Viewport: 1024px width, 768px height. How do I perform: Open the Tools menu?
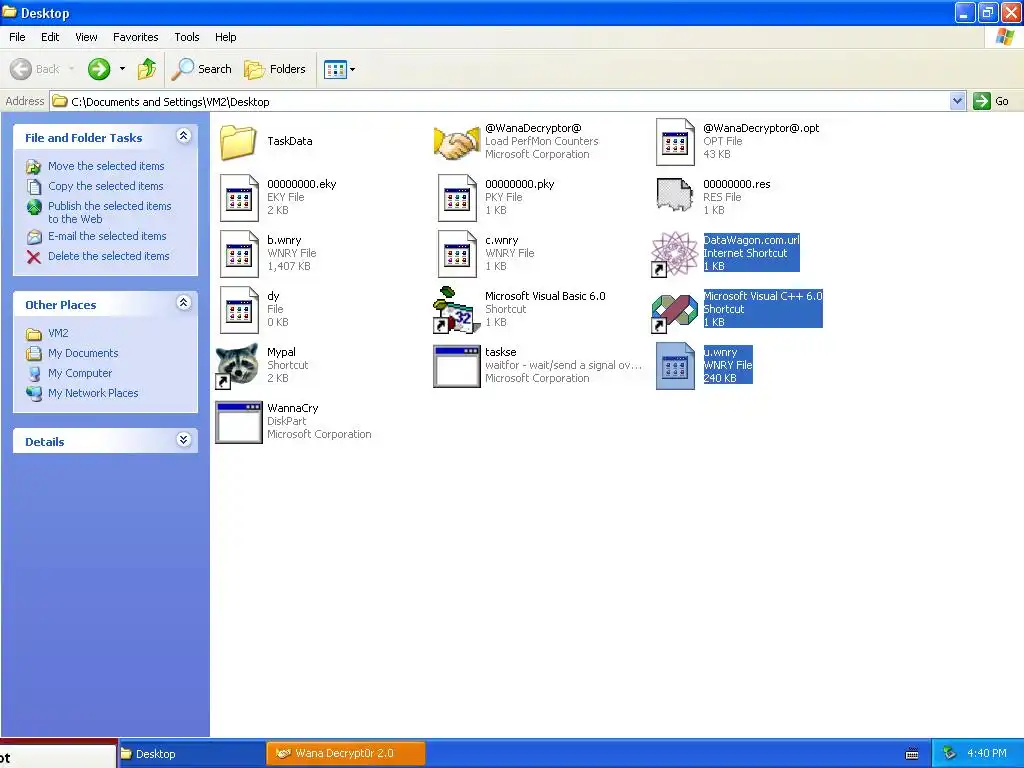click(x=187, y=37)
